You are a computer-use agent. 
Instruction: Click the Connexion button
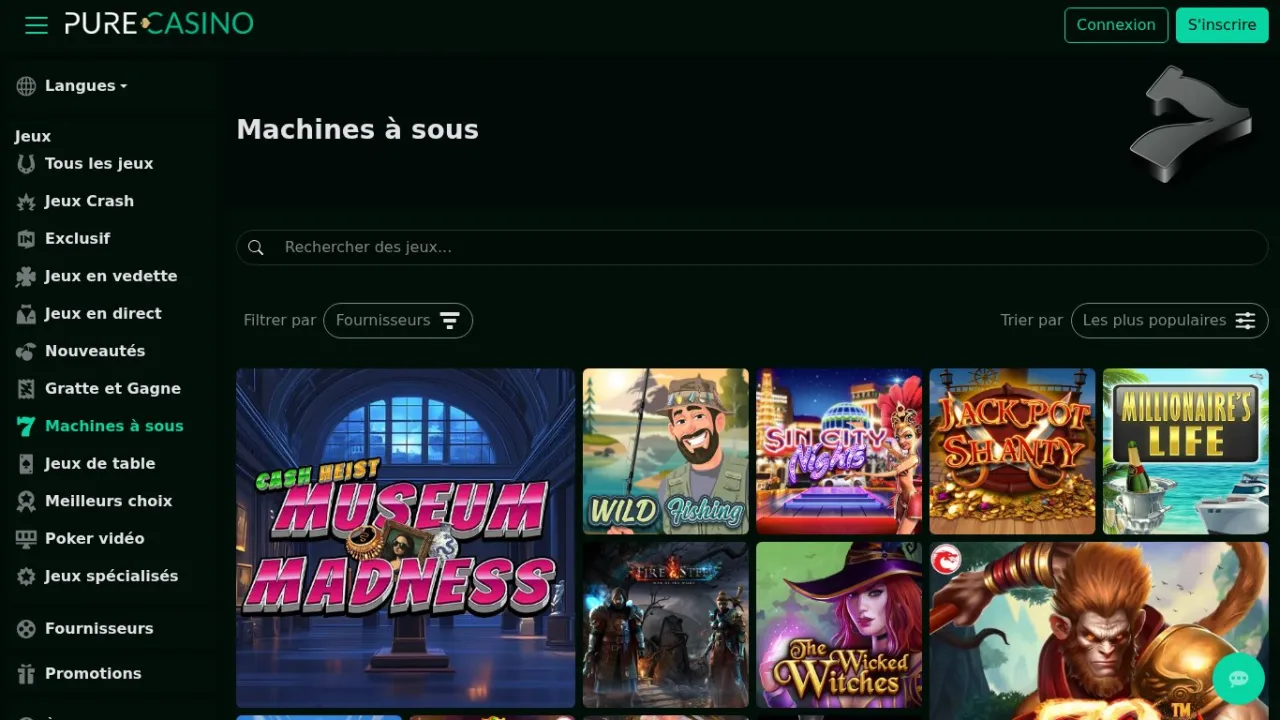(x=1116, y=25)
